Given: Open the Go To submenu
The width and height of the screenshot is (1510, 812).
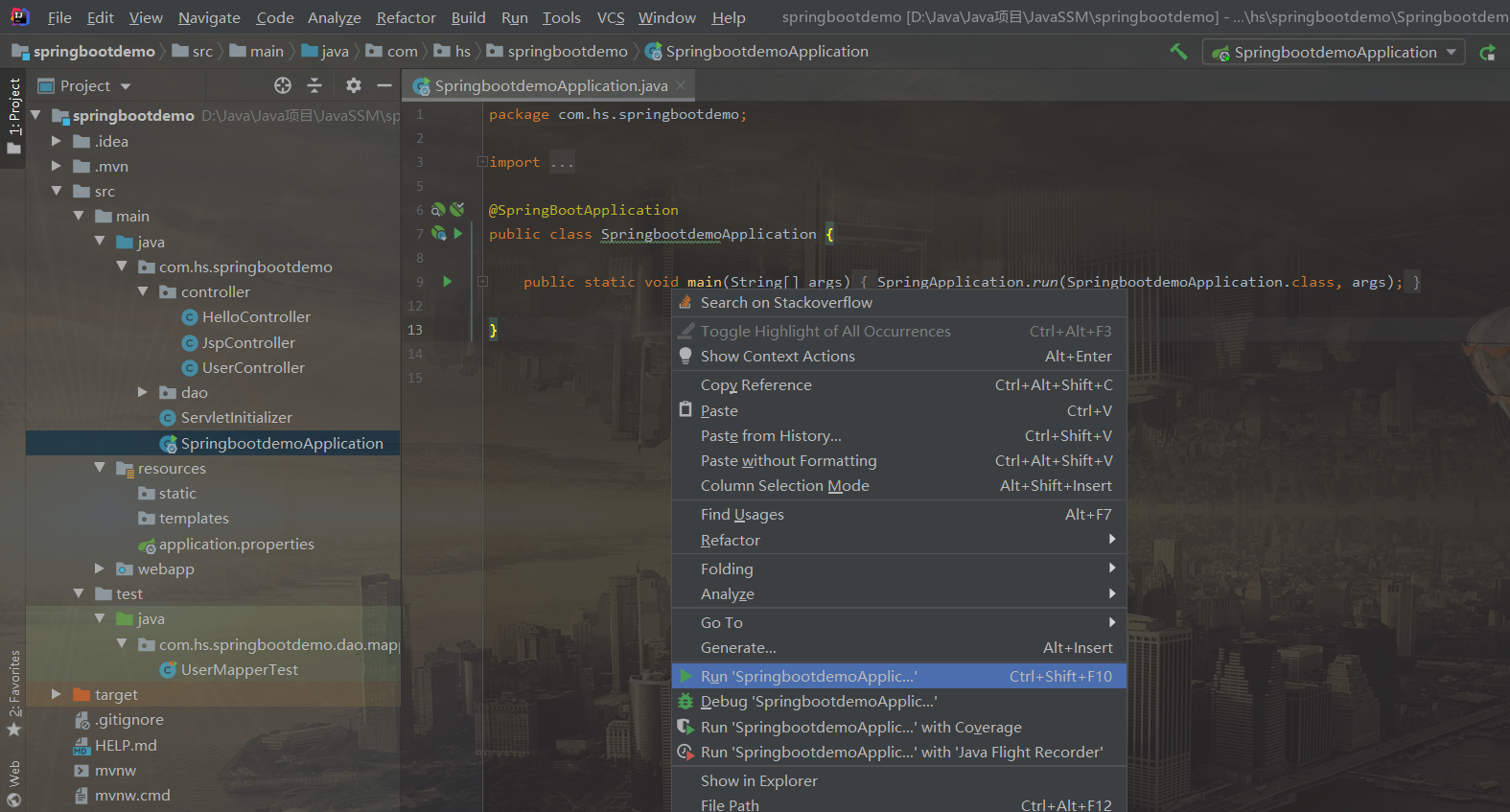Looking at the screenshot, I should (x=899, y=622).
